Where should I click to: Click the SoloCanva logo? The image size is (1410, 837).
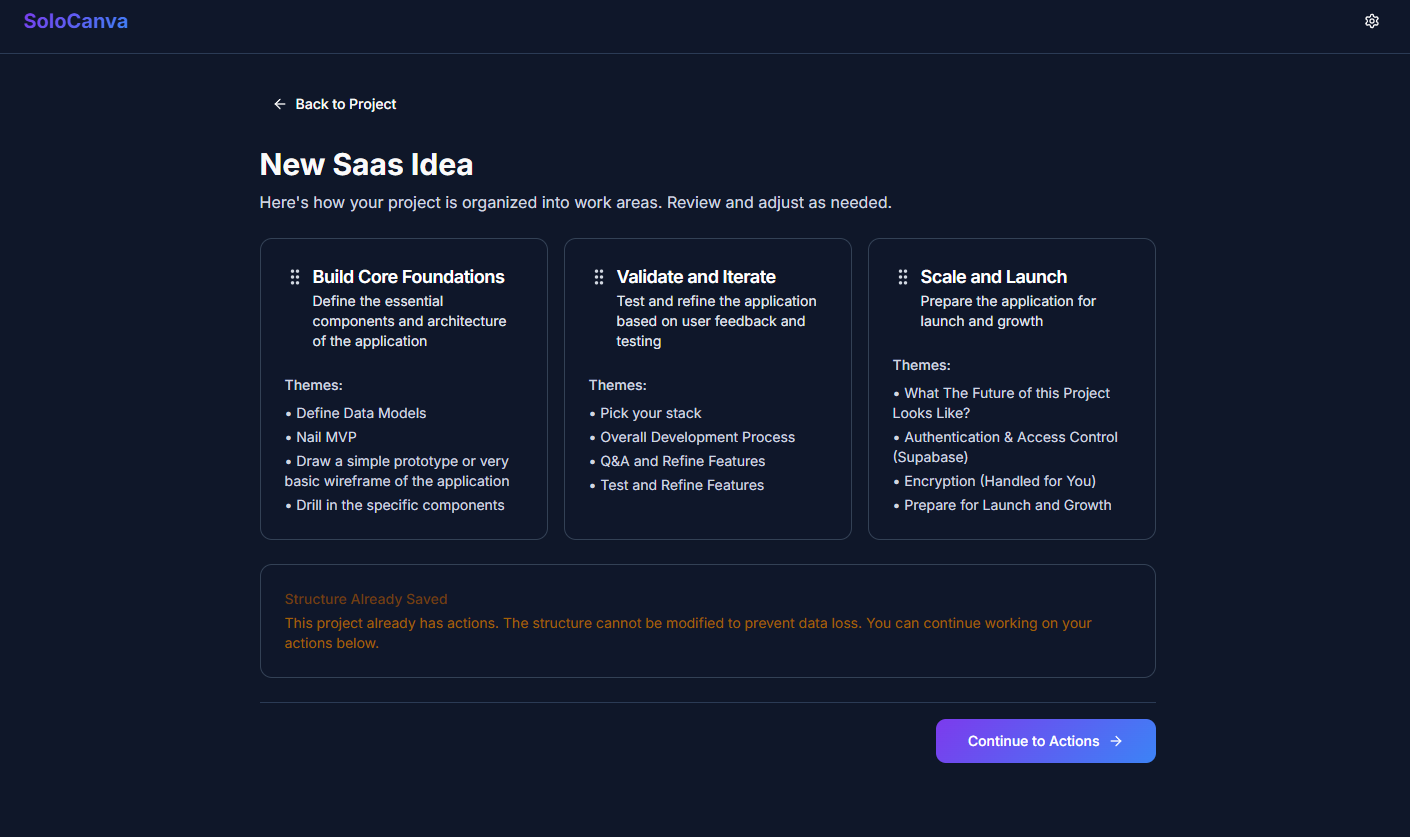[75, 20]
